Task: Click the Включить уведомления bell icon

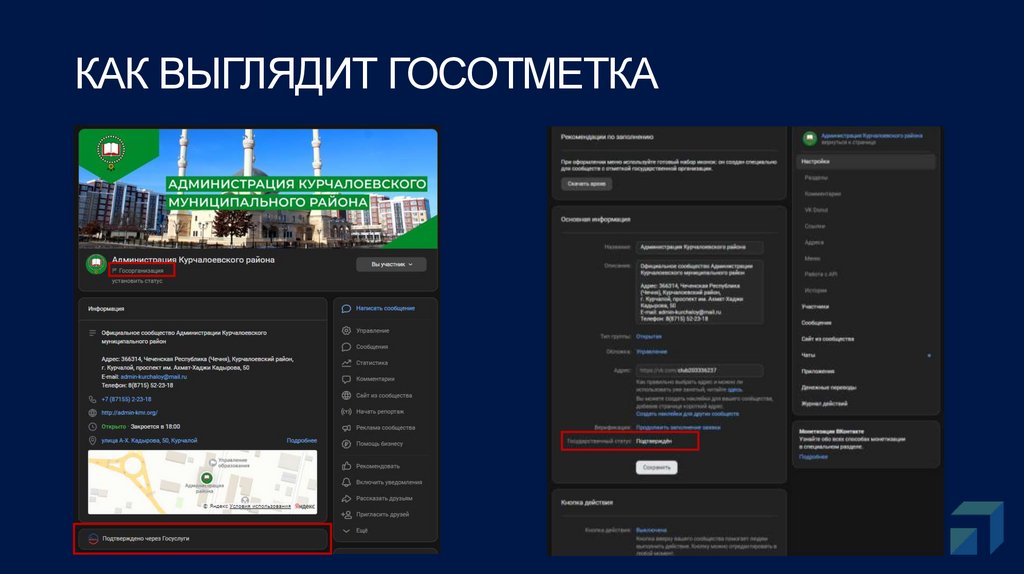Action: click(x=346, y=482)
